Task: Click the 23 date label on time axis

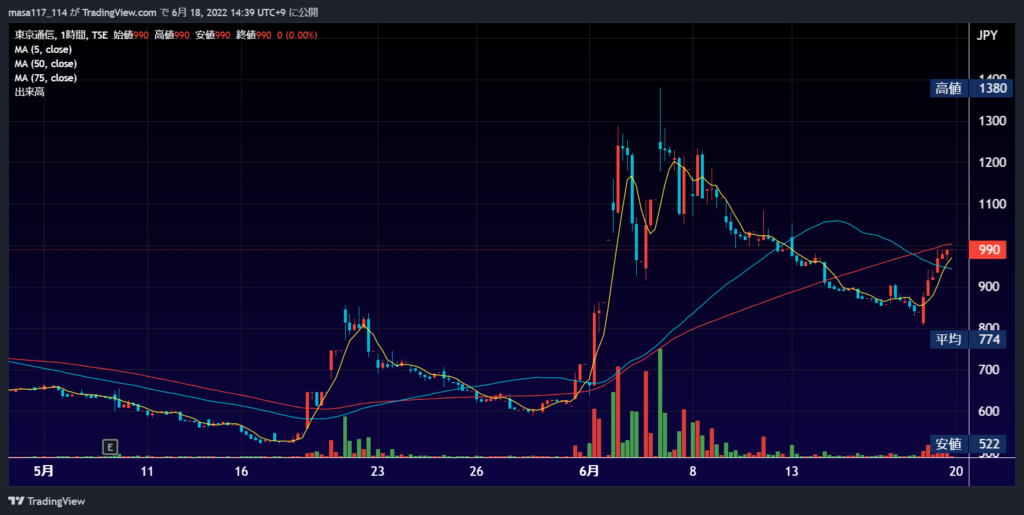Action: click(377, 471)
